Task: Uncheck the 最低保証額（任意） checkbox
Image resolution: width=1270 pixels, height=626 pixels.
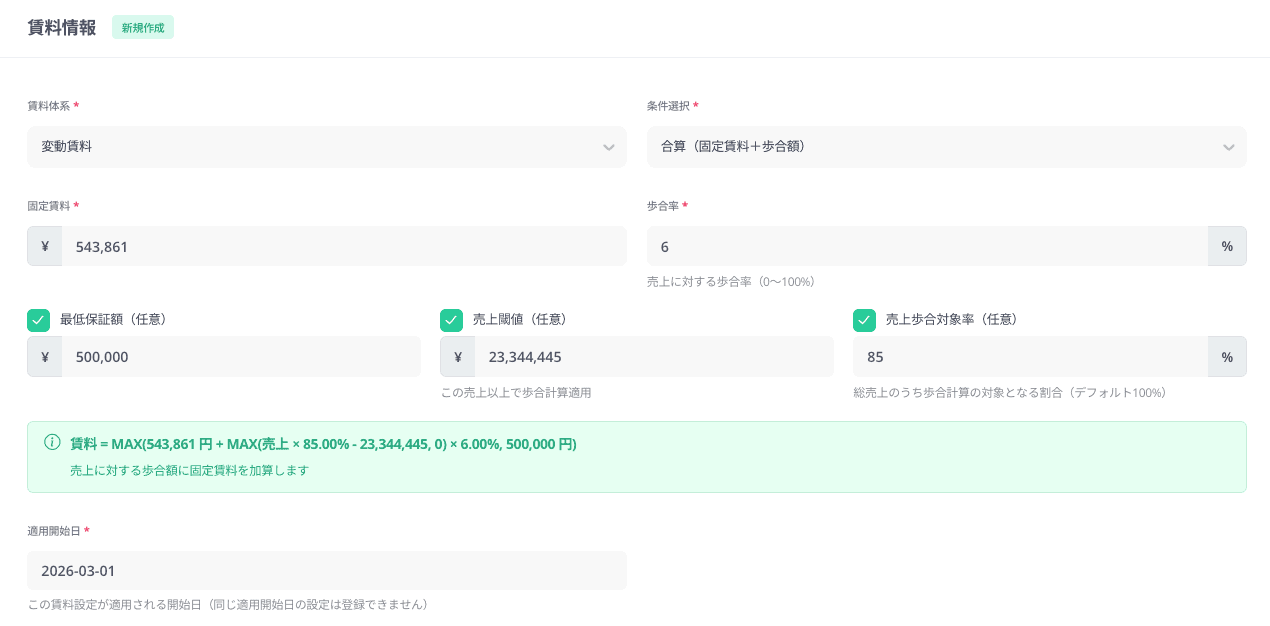Action: coord(38,320)
